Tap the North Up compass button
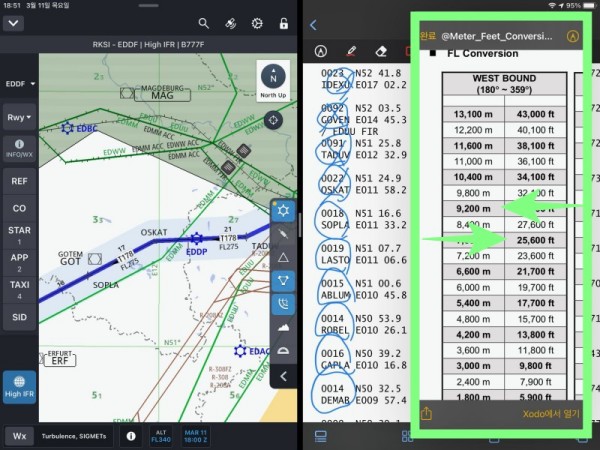 273,80
